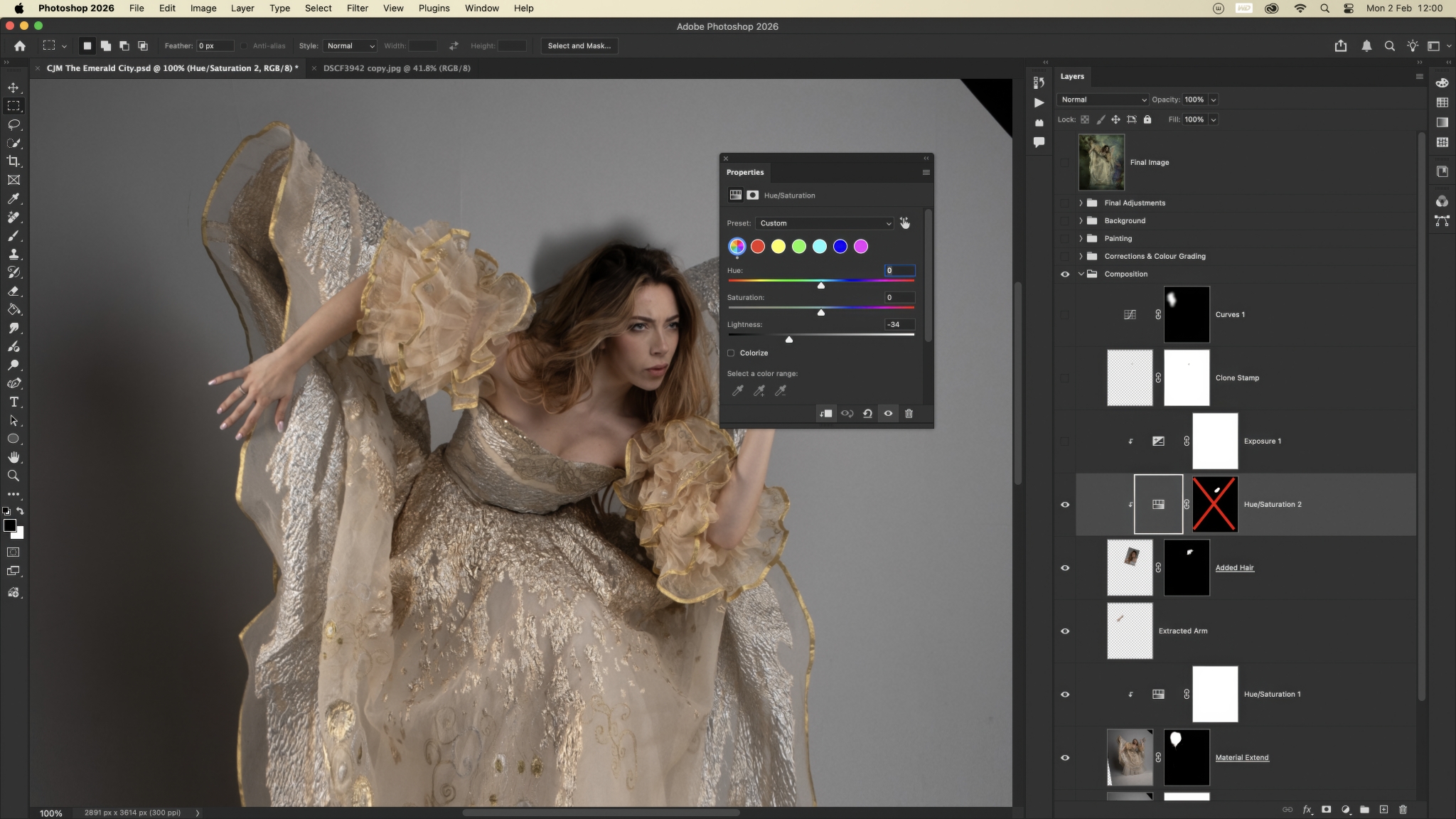The width and height of the screenshot is (1456, 819).
Task: Select the Crop tool
Action: [14, 161]
